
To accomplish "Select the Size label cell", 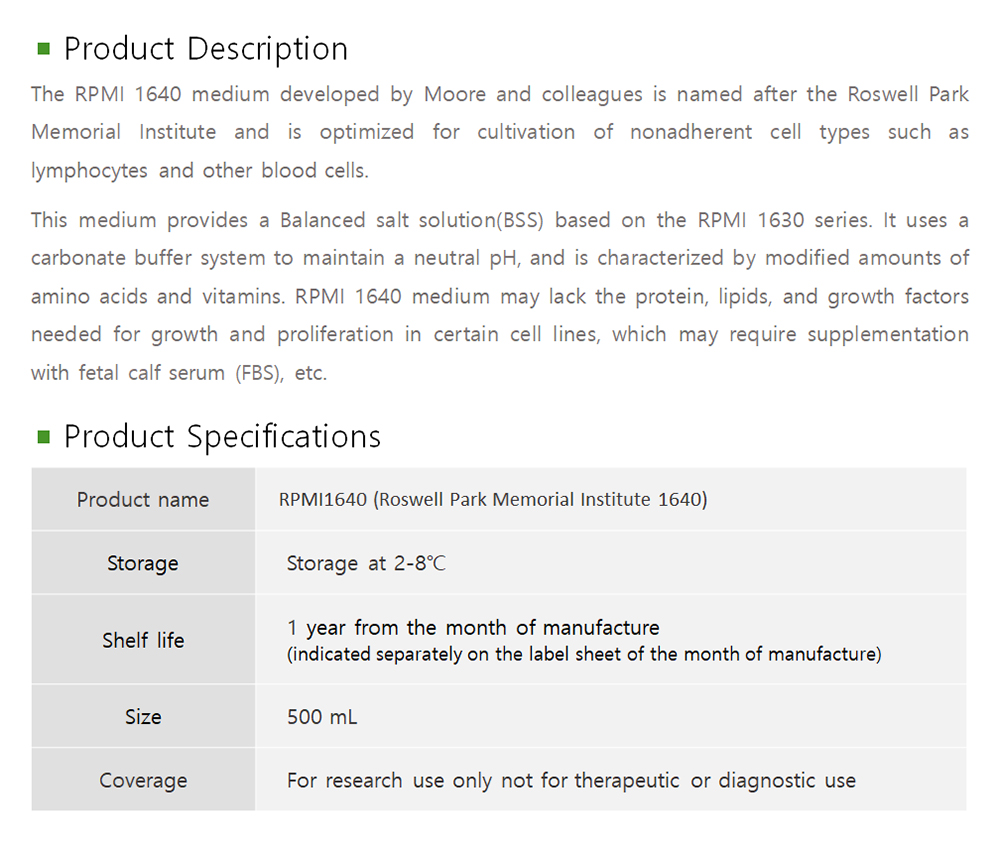I will pyautogui.click(x=143, y=717).
